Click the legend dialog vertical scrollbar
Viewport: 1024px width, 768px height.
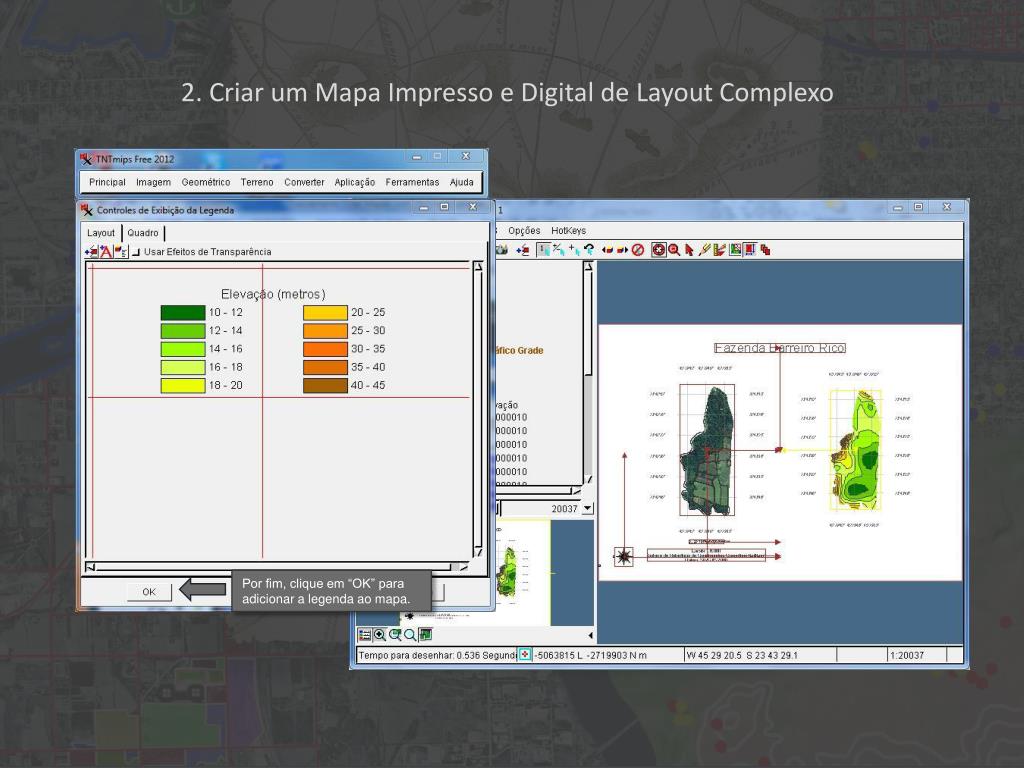tap(478, 409)
